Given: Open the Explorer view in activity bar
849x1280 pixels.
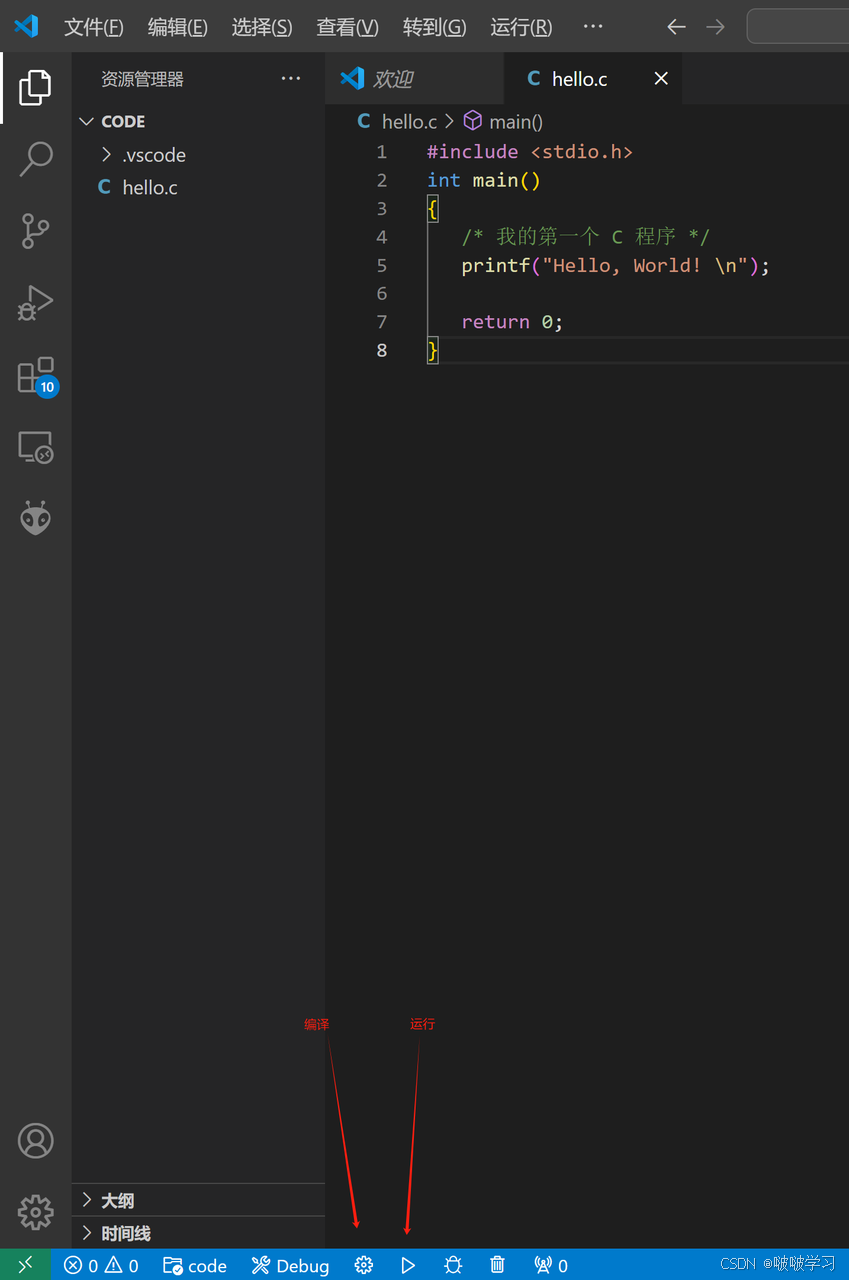Looking at the screenshot, I should coord(35,88).
